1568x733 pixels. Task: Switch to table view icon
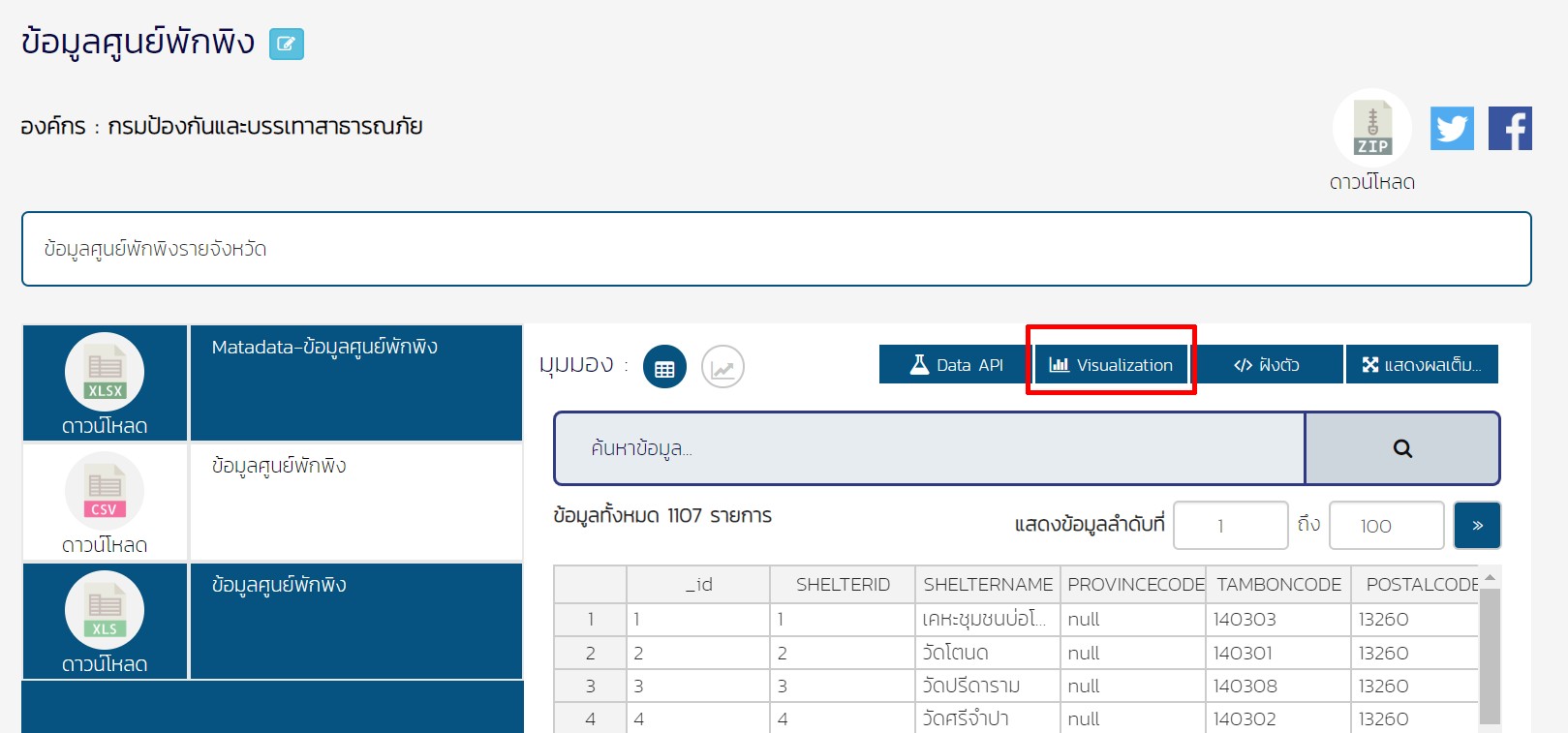[x=664, y=367]
